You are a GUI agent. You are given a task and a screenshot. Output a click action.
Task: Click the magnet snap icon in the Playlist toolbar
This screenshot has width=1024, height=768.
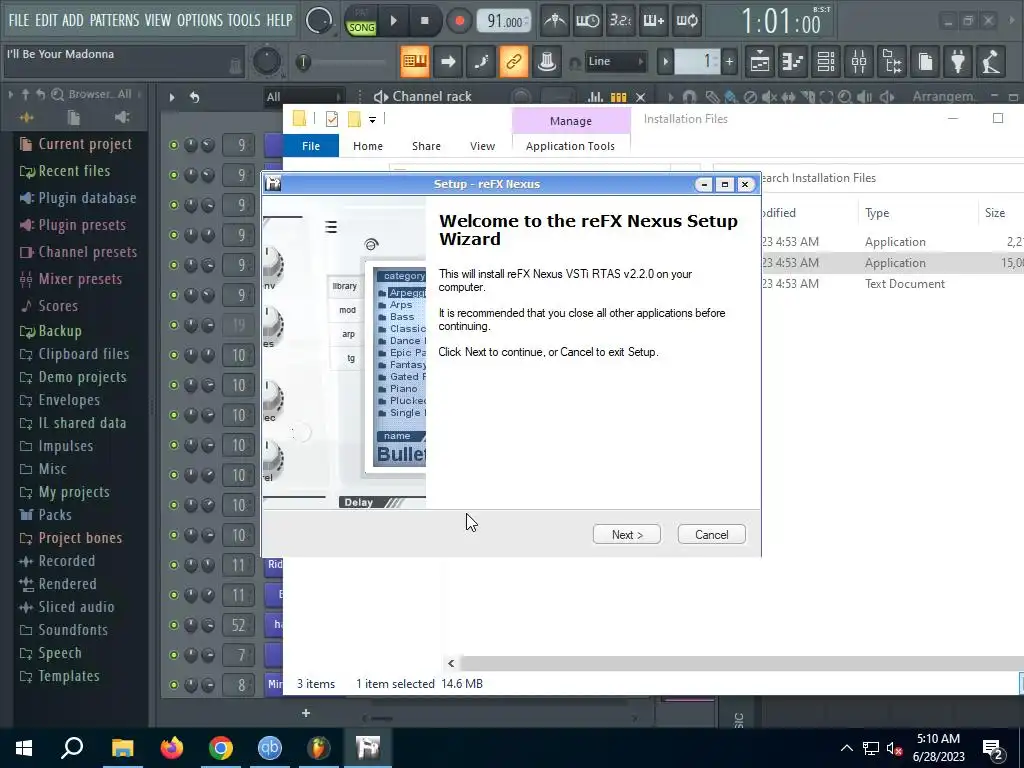[689, 97]
